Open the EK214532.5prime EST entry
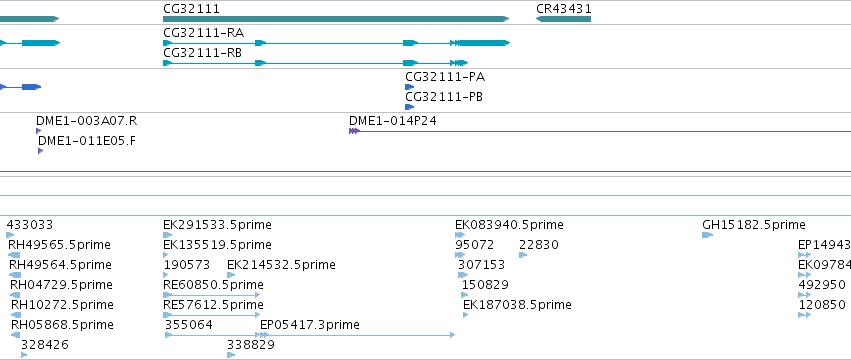This screenshot has width=851, height=360. [x=281, y=265]
